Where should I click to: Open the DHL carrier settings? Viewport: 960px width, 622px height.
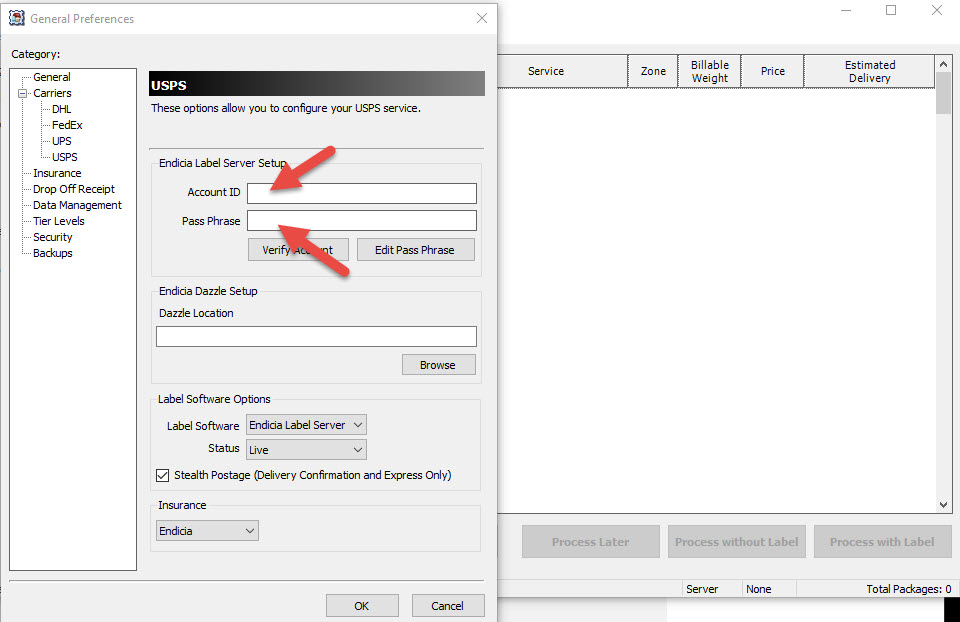61,109
